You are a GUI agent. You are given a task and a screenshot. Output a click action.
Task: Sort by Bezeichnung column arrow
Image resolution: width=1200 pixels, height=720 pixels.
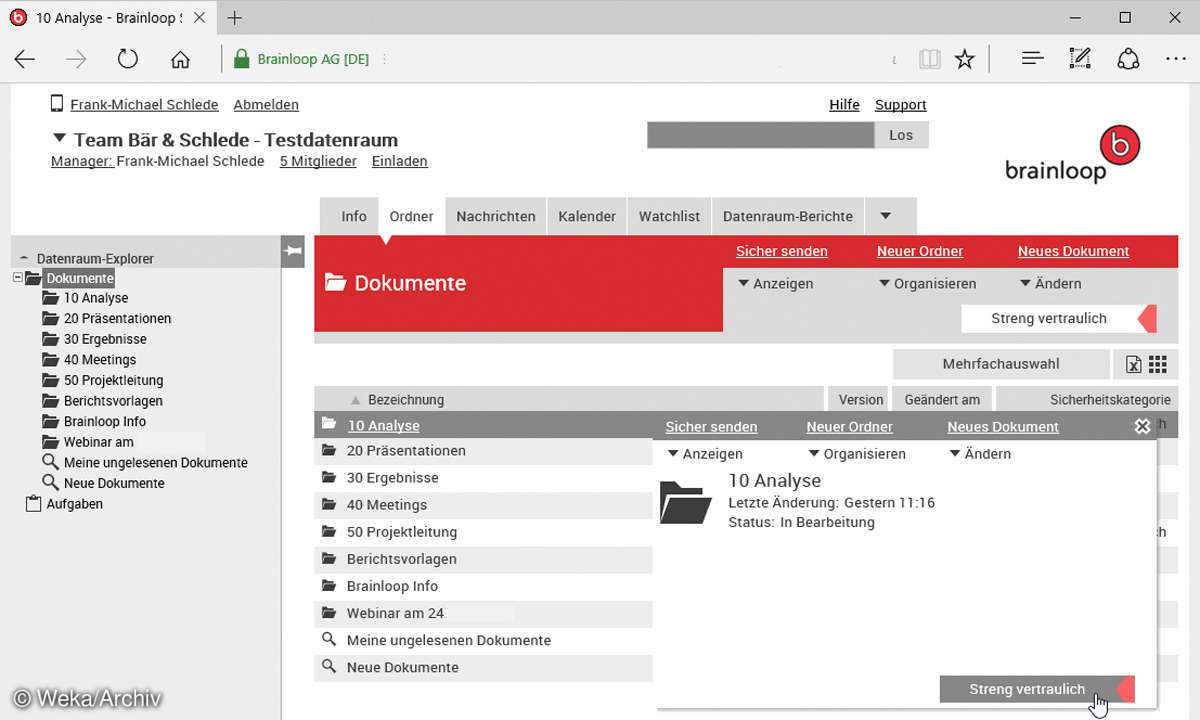coord(355,400)
